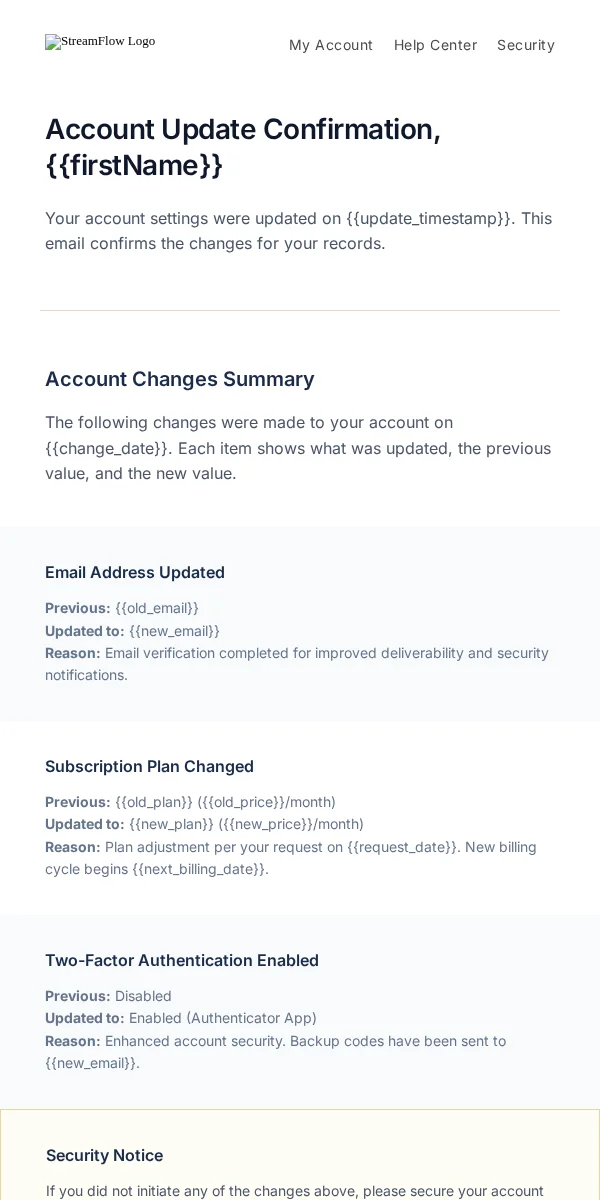Open the Help Center link
This screenshot has width=600, height=1200.
(x=435, y=45)
